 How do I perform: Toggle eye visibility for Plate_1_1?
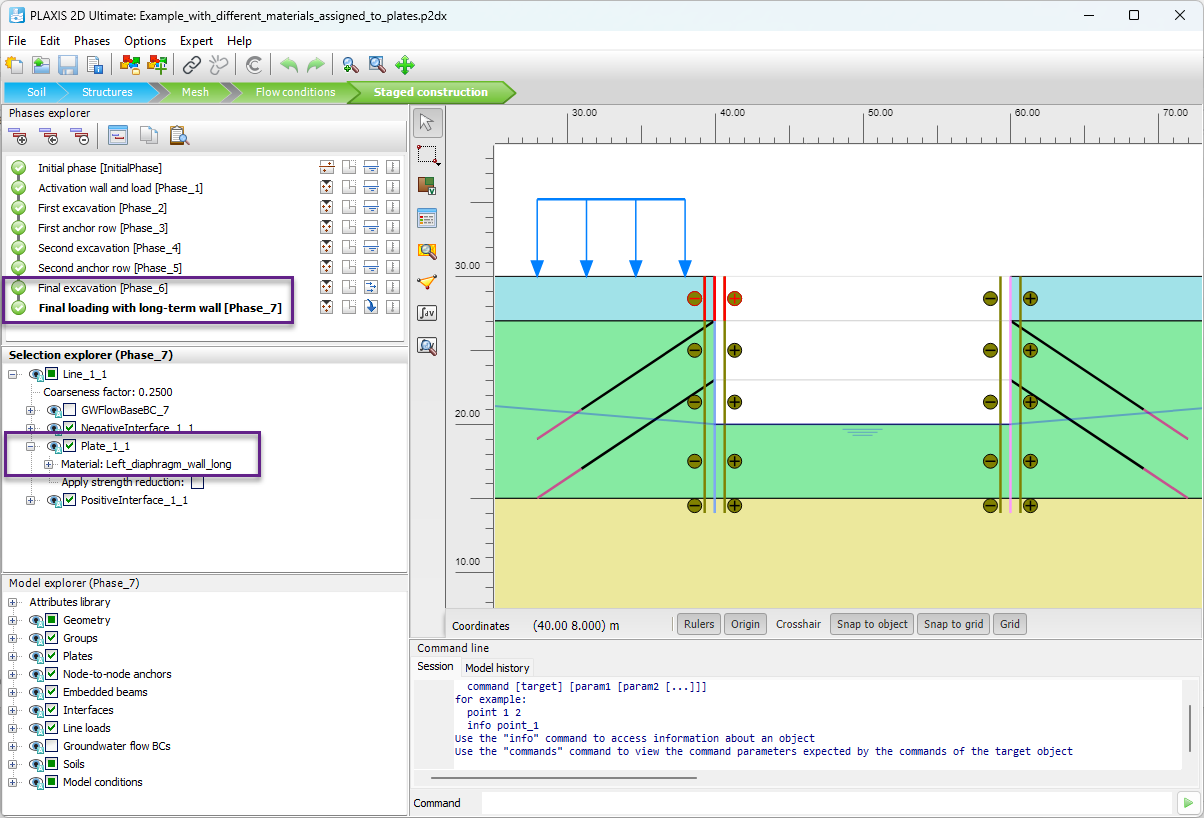click(x=54, y=446)
